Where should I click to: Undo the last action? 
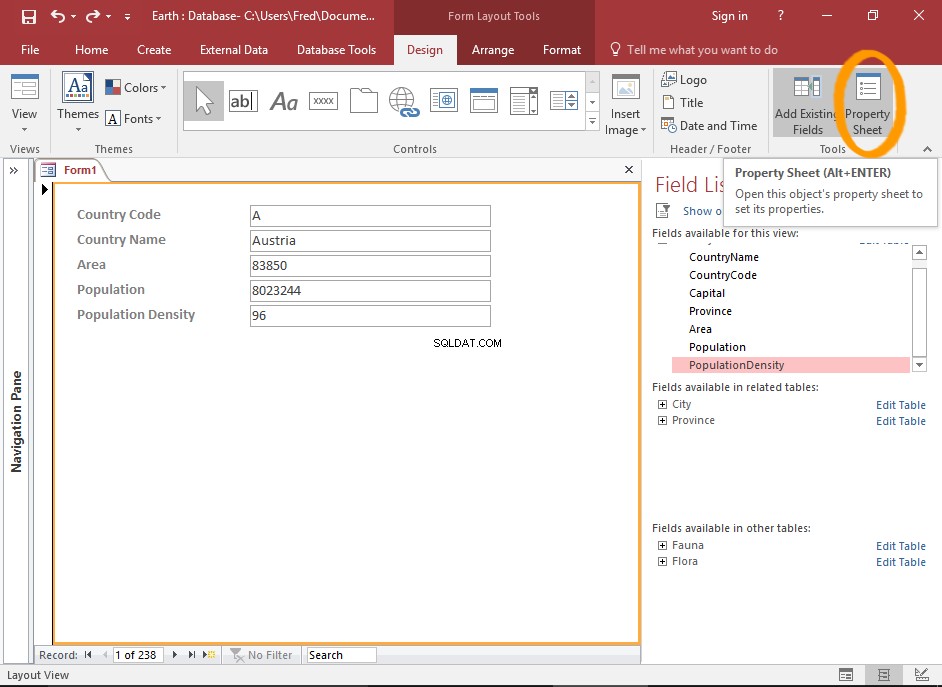click(58, 16)
